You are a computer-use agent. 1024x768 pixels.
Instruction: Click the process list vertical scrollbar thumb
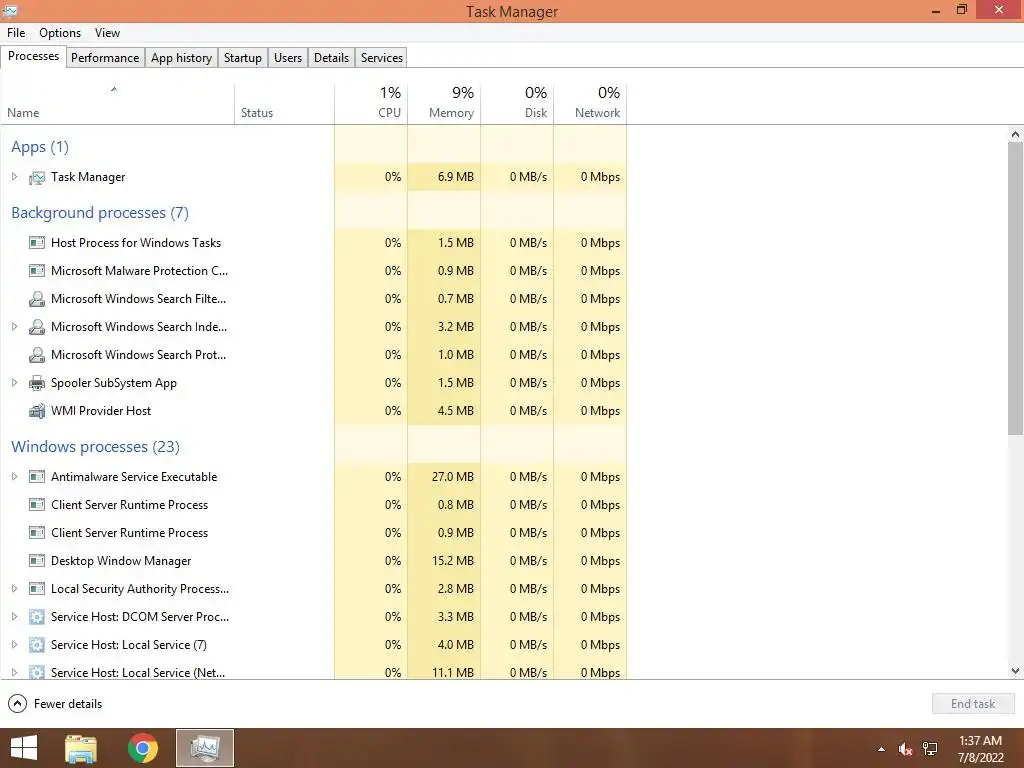1015,287
